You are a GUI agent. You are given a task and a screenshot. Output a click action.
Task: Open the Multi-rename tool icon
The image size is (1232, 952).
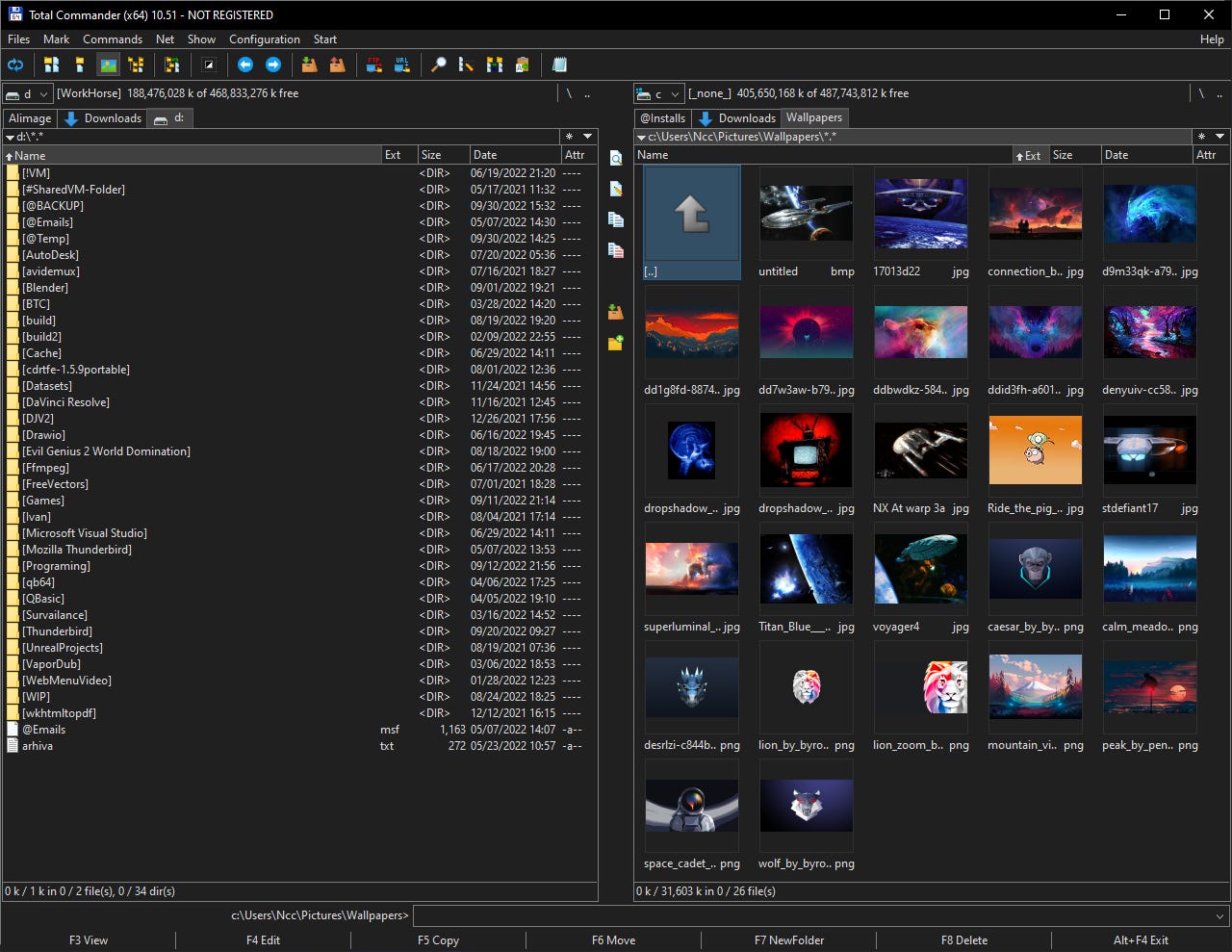tap(467, 64)
